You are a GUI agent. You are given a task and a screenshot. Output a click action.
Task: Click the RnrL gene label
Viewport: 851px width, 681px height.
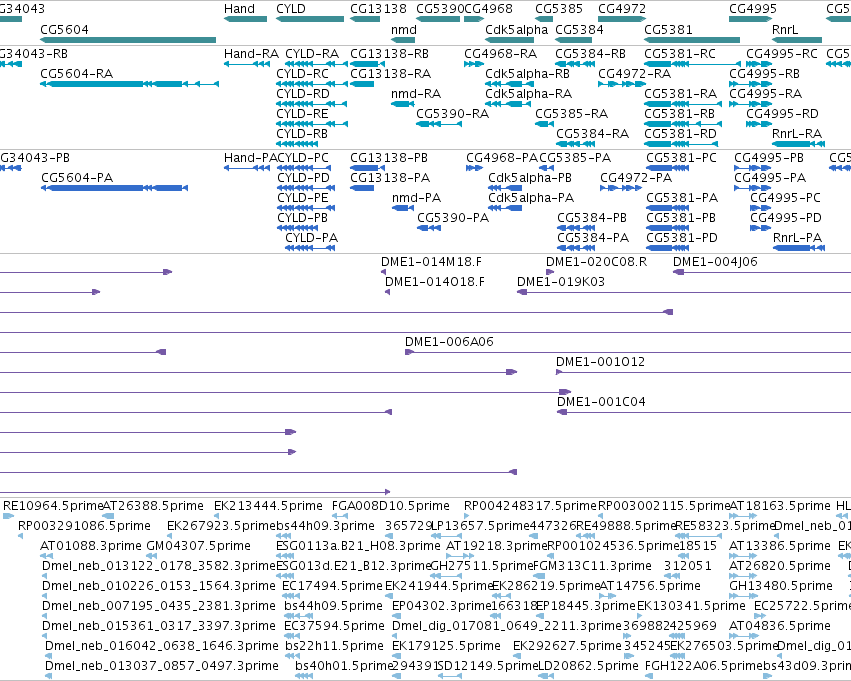tap(785, 29)
